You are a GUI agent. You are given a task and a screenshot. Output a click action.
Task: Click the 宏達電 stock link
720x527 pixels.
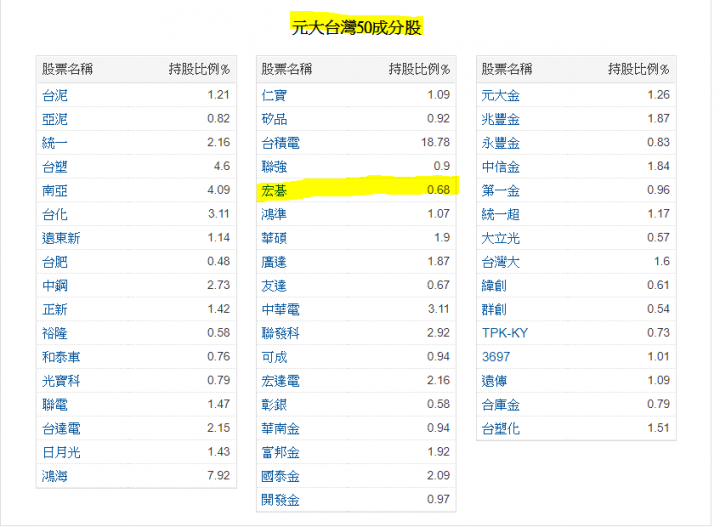tap(281, 381)
